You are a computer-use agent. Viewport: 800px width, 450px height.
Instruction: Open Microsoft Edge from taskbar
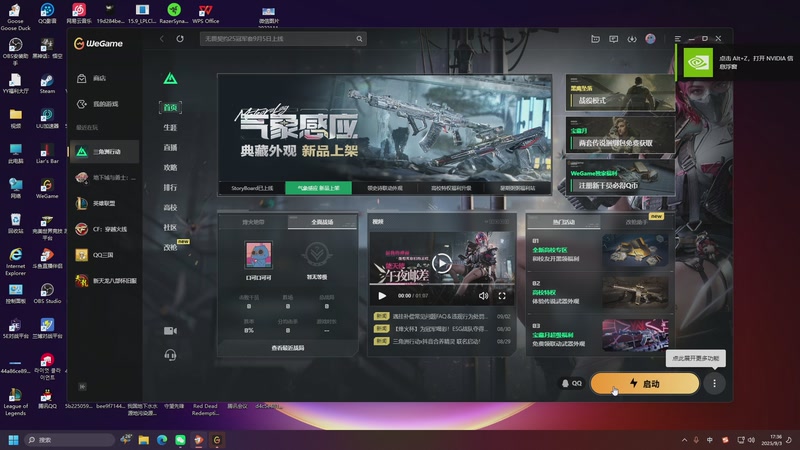[x=162, y=440]
